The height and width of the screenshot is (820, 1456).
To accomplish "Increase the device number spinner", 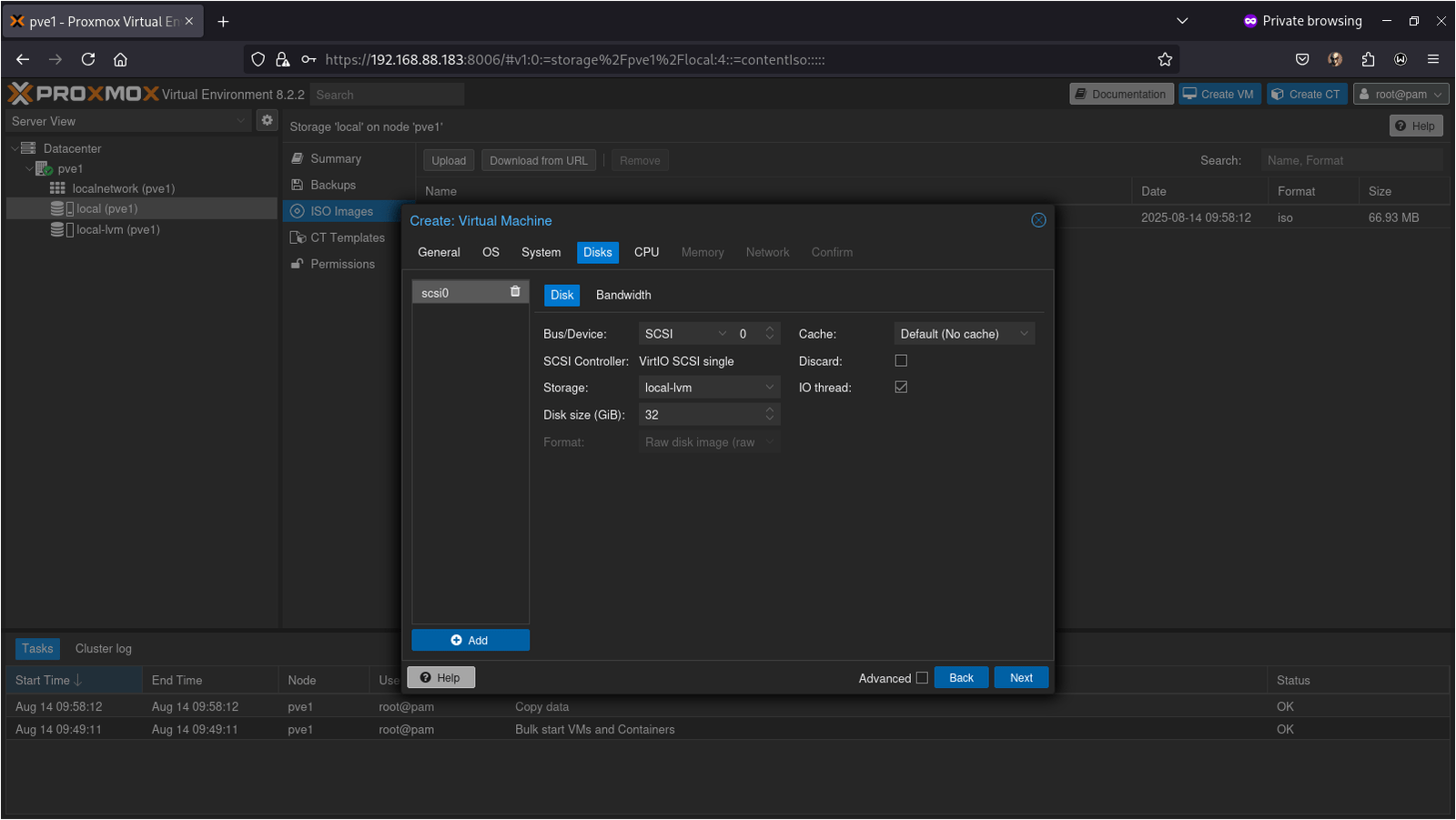I will tap(770, 329).
